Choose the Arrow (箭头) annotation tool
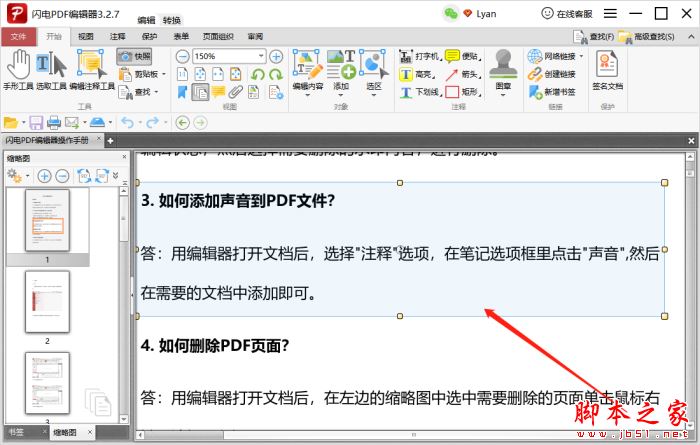The image size is (700, 445). pos(463,74)
